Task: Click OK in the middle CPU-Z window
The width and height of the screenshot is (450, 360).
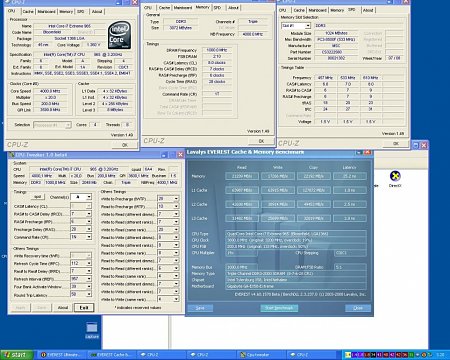Action: [x=261, y=141]
